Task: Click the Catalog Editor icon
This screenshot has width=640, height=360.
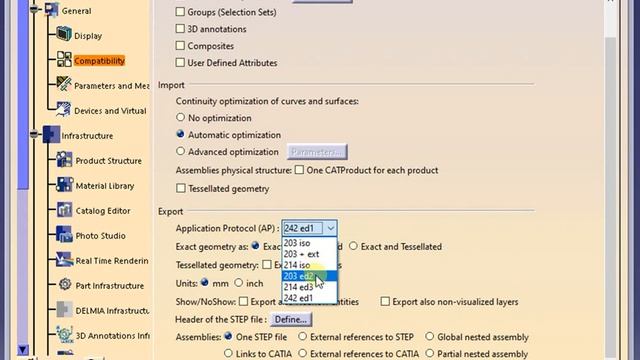Action: click(64, 210)
